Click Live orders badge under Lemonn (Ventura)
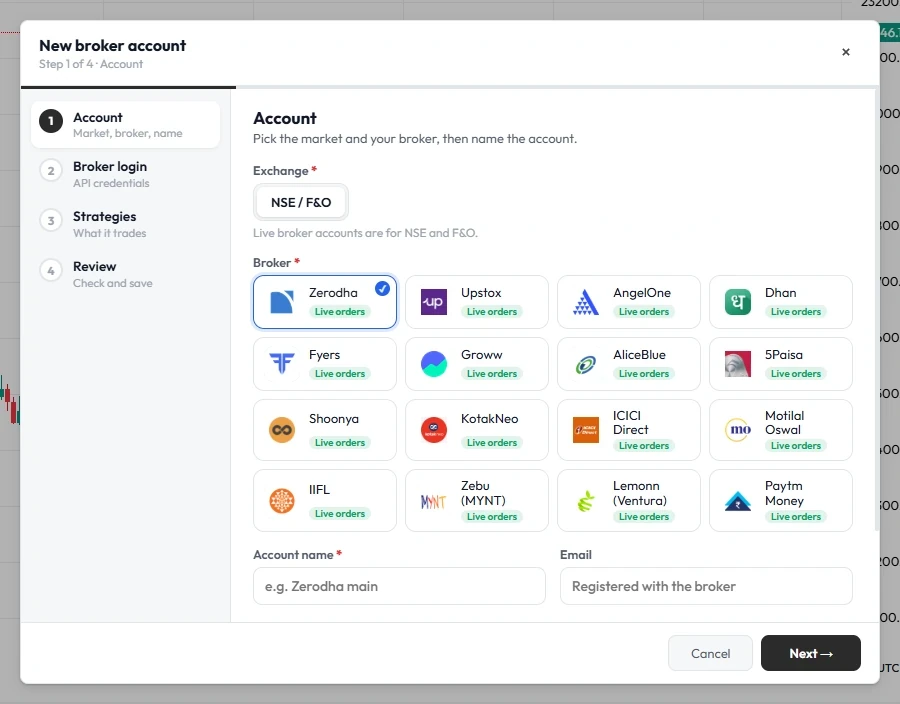The image size is (900, 704). [644, 517]
